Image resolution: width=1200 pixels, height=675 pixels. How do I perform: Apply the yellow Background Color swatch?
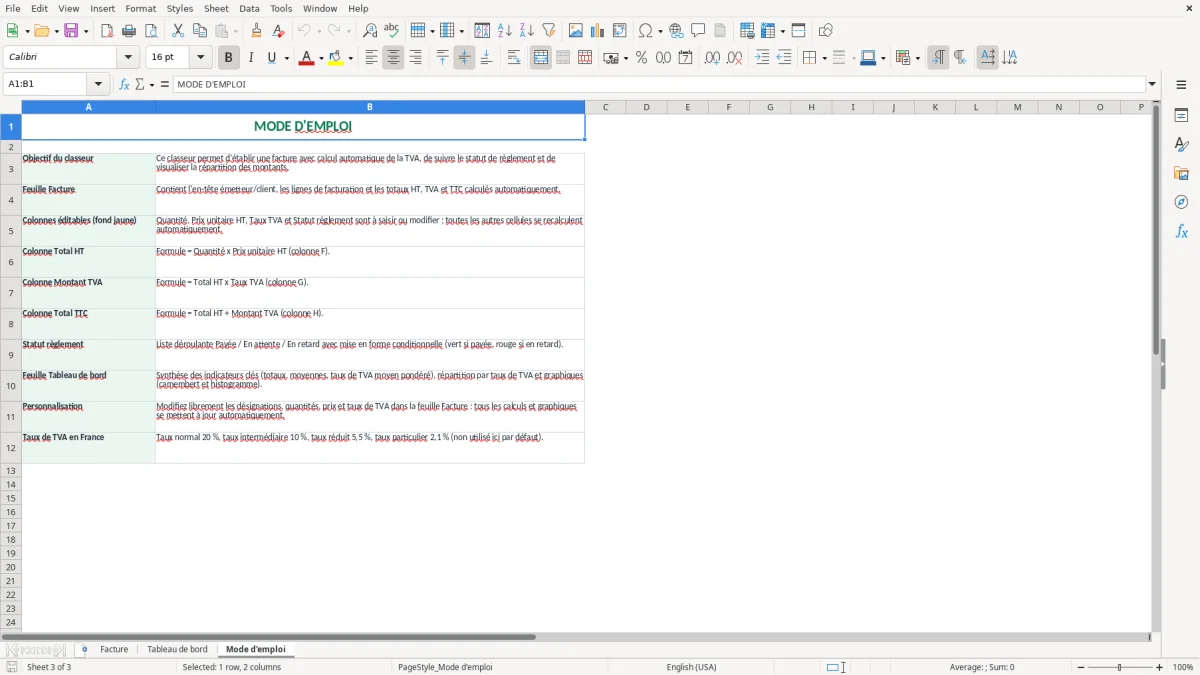pyautogui.click(x=336, y=58)
